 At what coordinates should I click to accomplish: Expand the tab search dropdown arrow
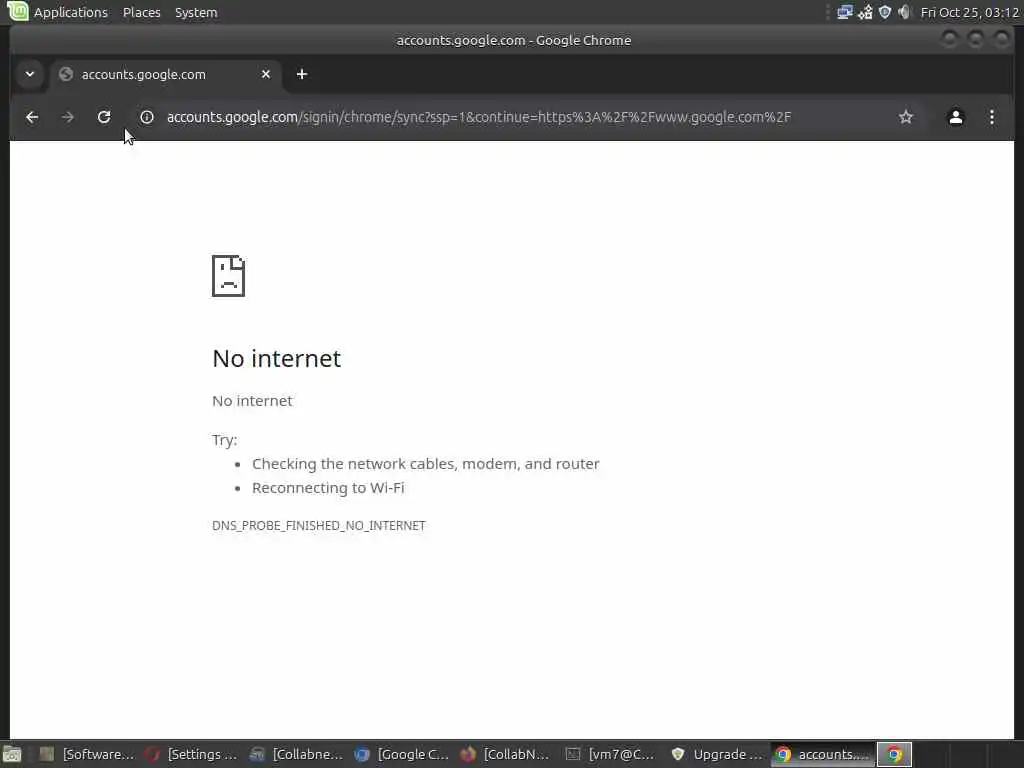(29, 74)
